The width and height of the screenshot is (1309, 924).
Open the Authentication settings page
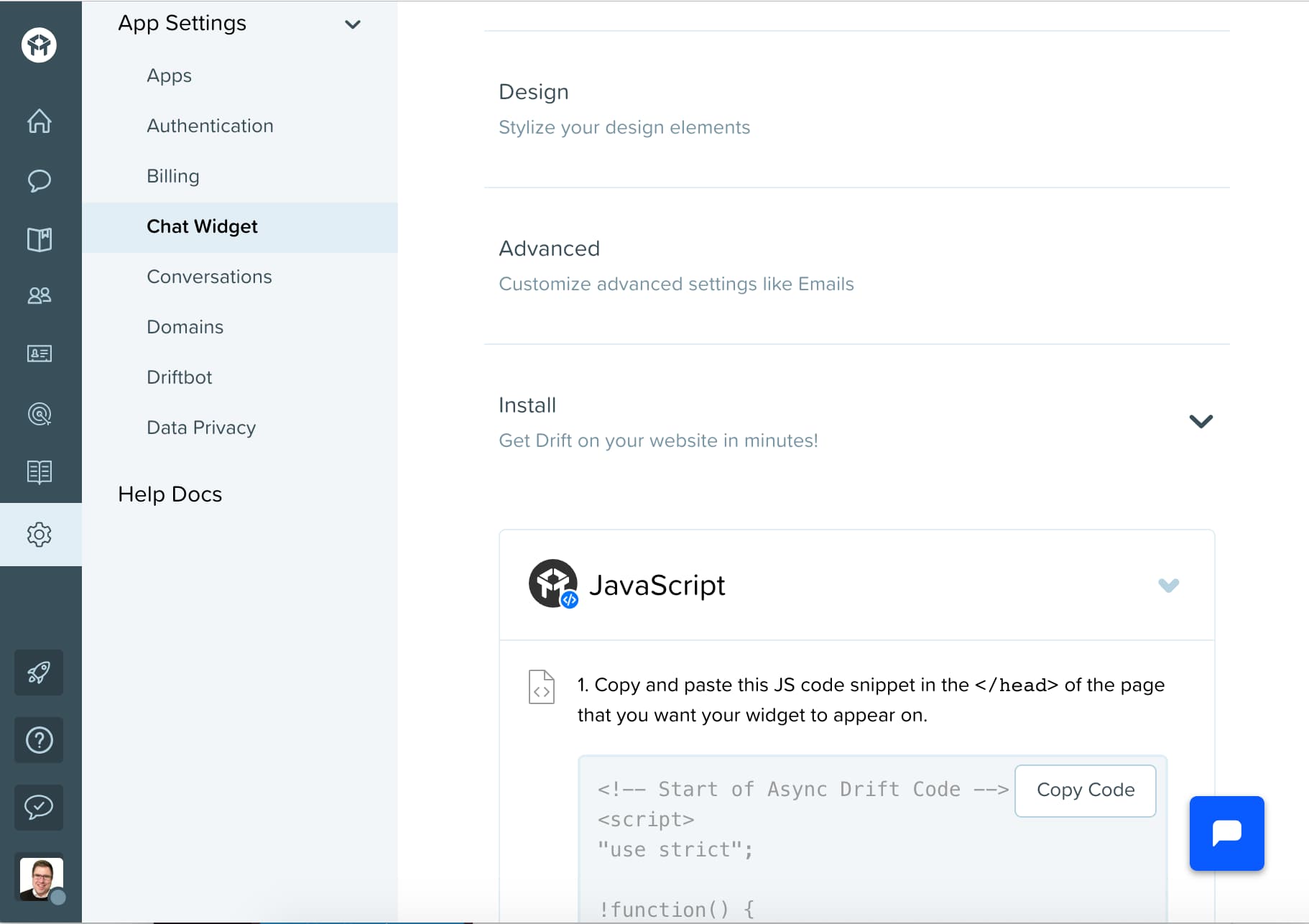click(210, 126)
